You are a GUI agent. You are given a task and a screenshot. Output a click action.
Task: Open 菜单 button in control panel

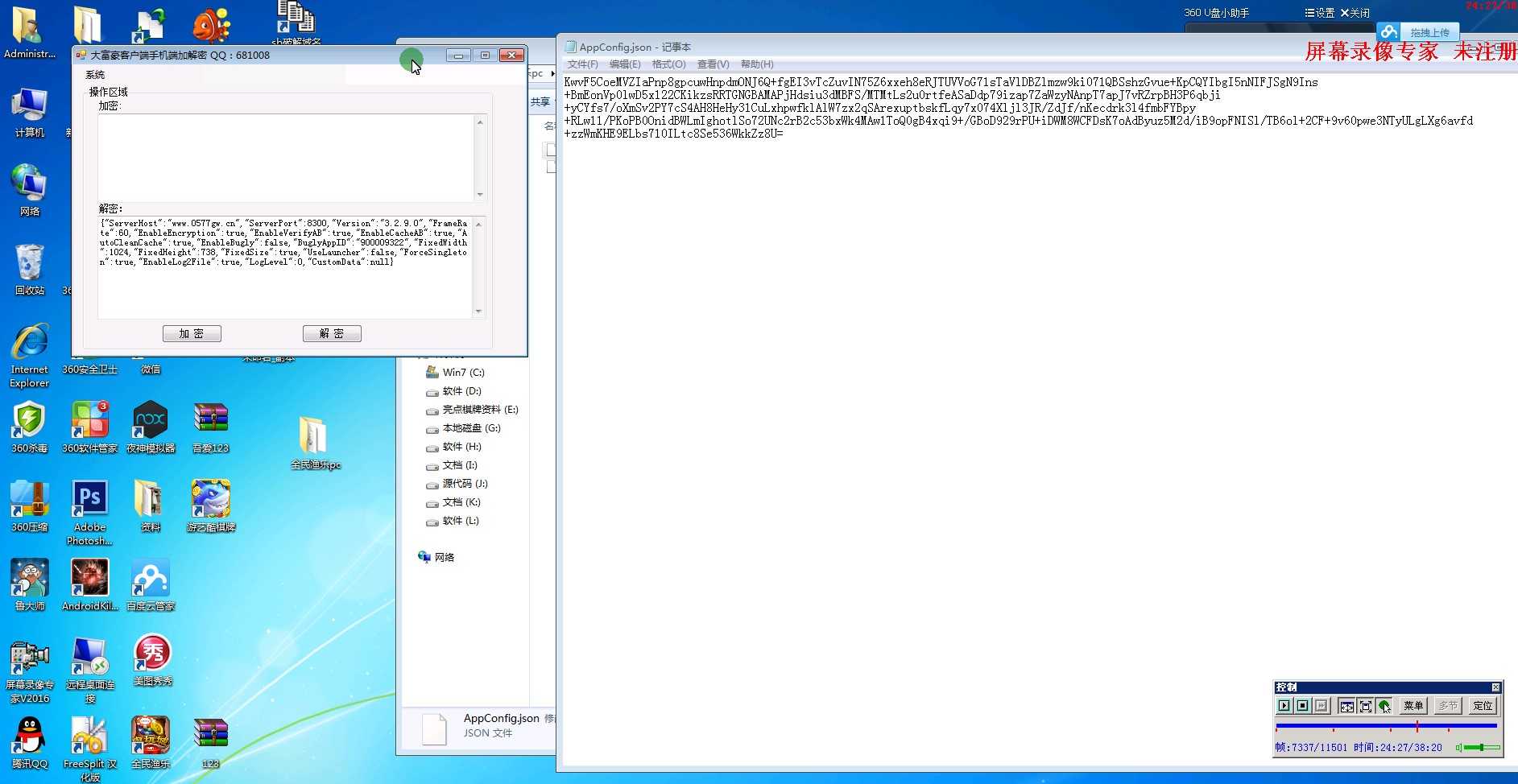1413,706
